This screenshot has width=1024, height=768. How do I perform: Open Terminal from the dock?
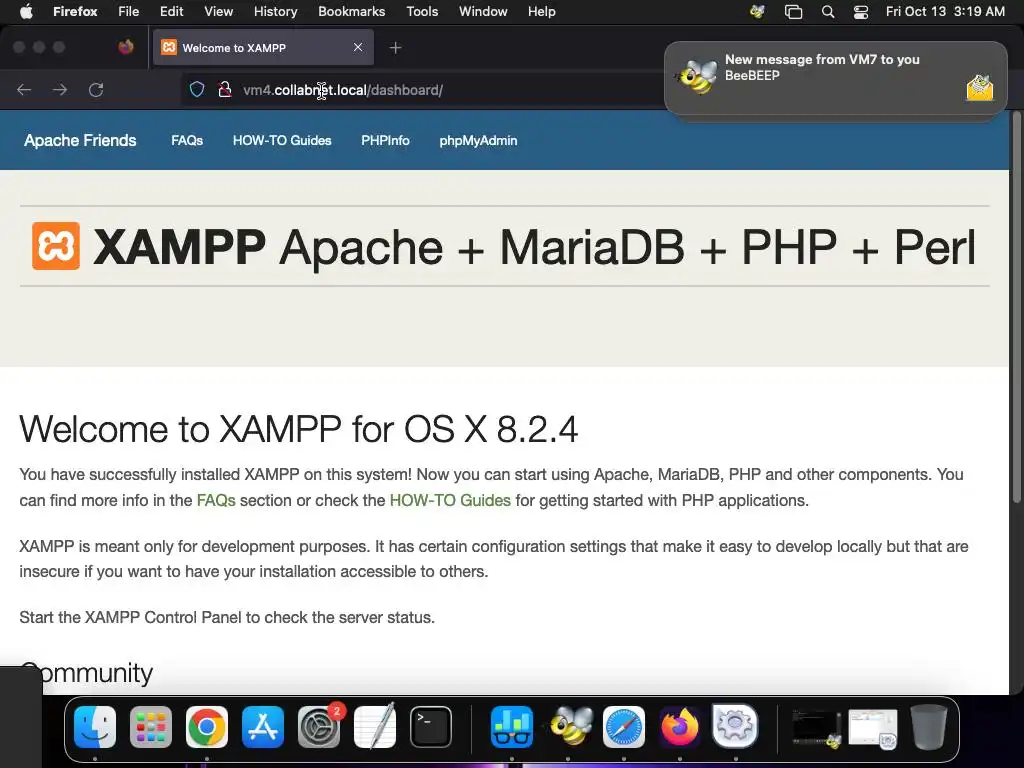(431, 726)
